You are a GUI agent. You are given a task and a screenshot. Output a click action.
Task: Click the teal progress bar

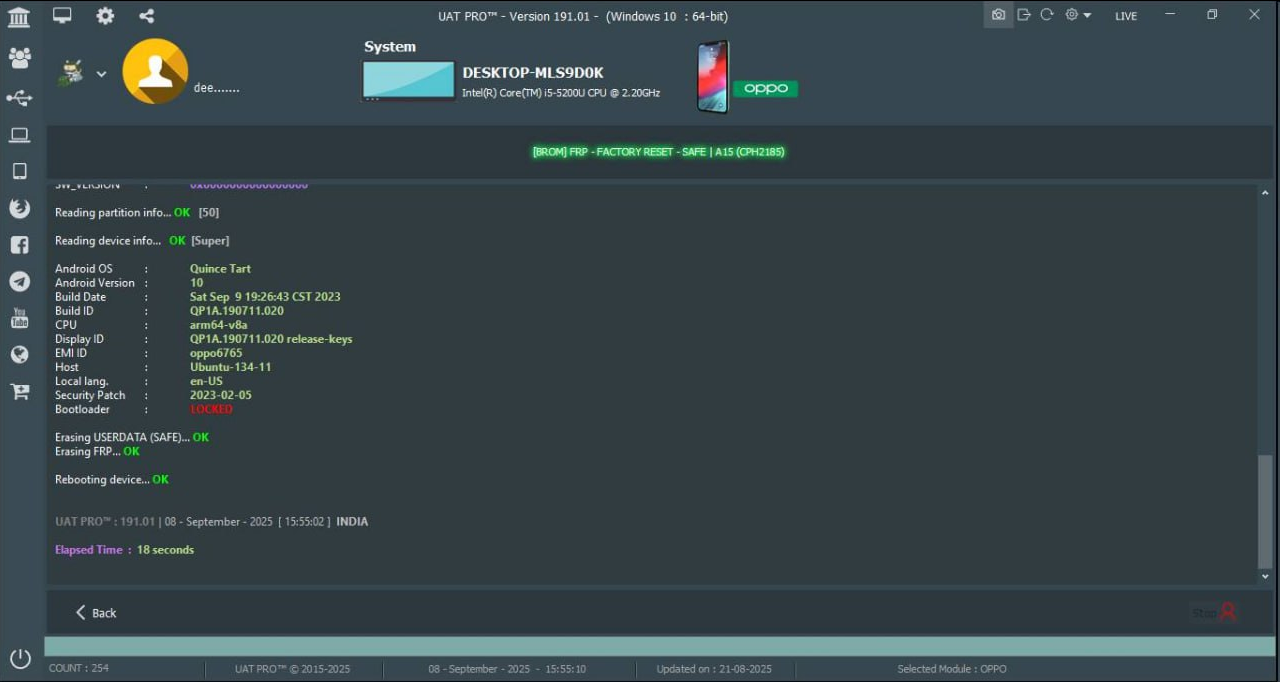[x=659, y=646]
